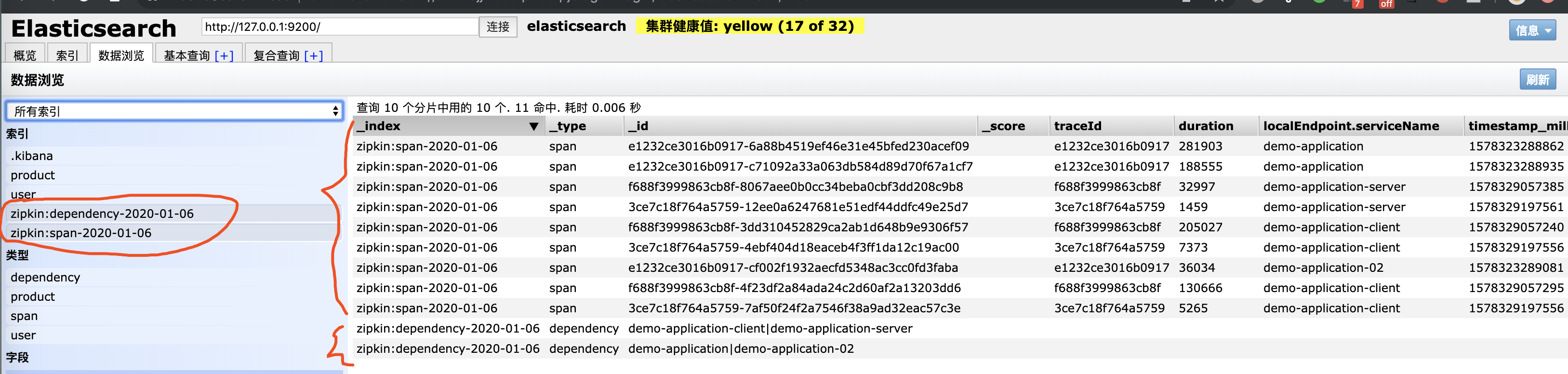
Task: Click the 索引 section header in sidebar
Action: (18, 134)
